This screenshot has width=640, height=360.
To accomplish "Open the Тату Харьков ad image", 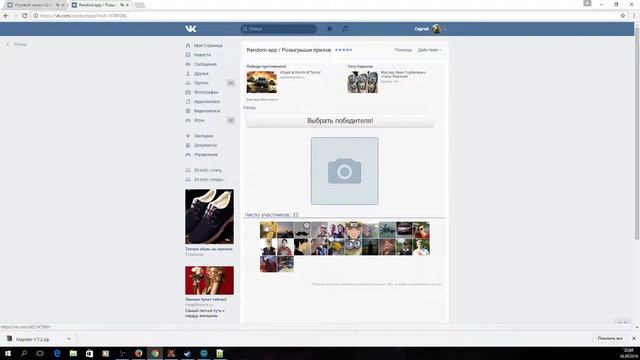I will click(x=362, y=82).
